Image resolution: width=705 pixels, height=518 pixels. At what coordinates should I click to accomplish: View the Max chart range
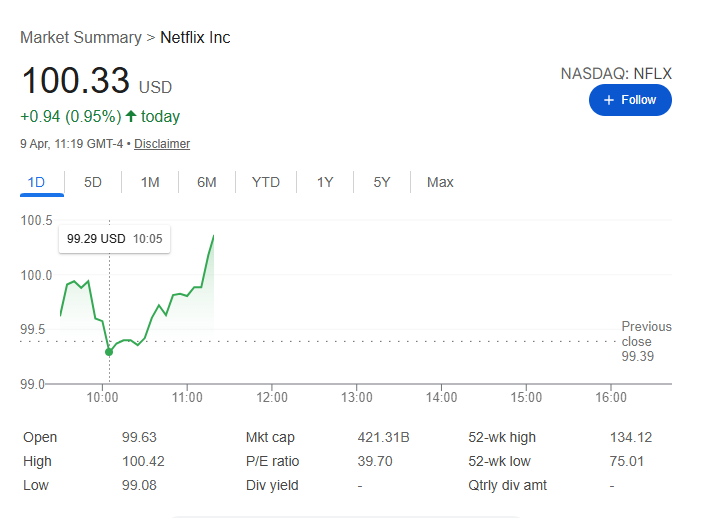pyautogui.click(x=440, y=183)
